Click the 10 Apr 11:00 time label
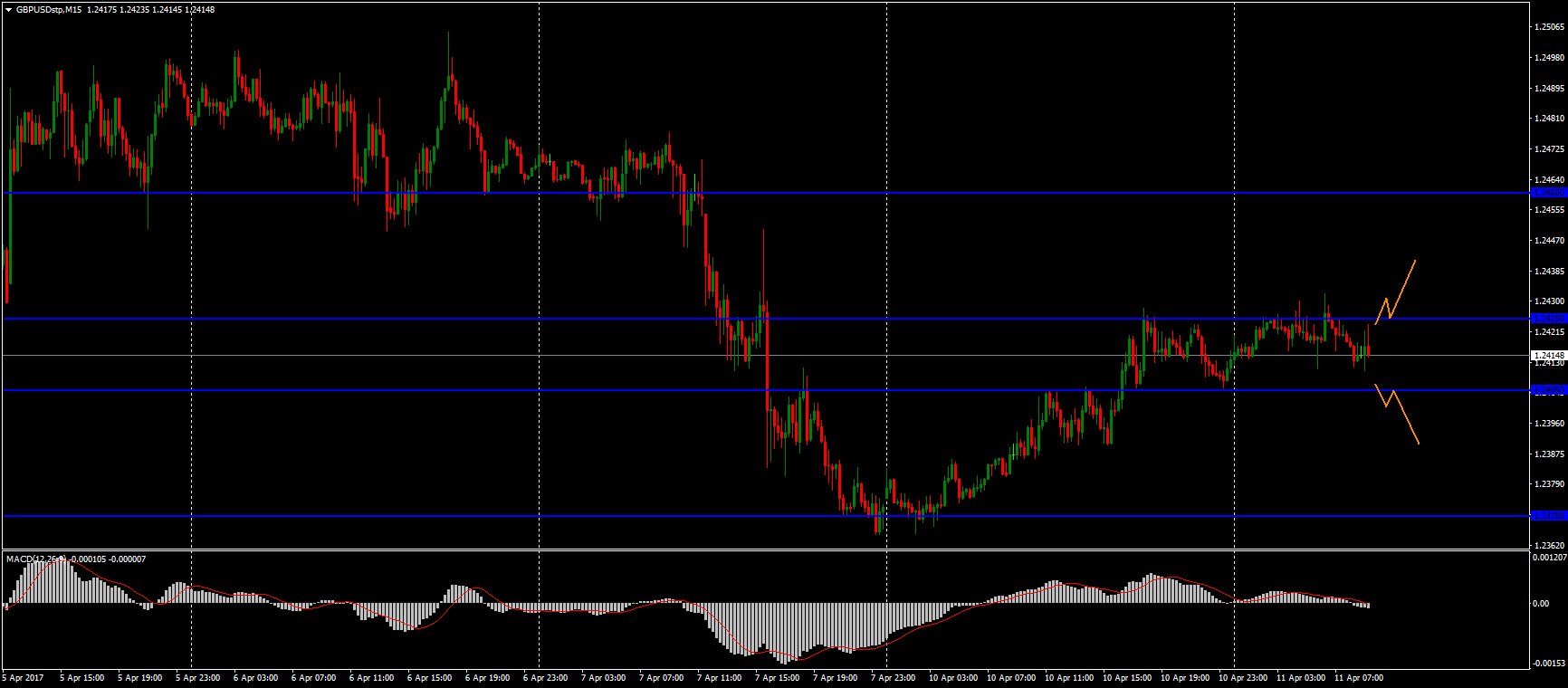The height and width of the screenshot is (688, 1568). [1069, 678]
